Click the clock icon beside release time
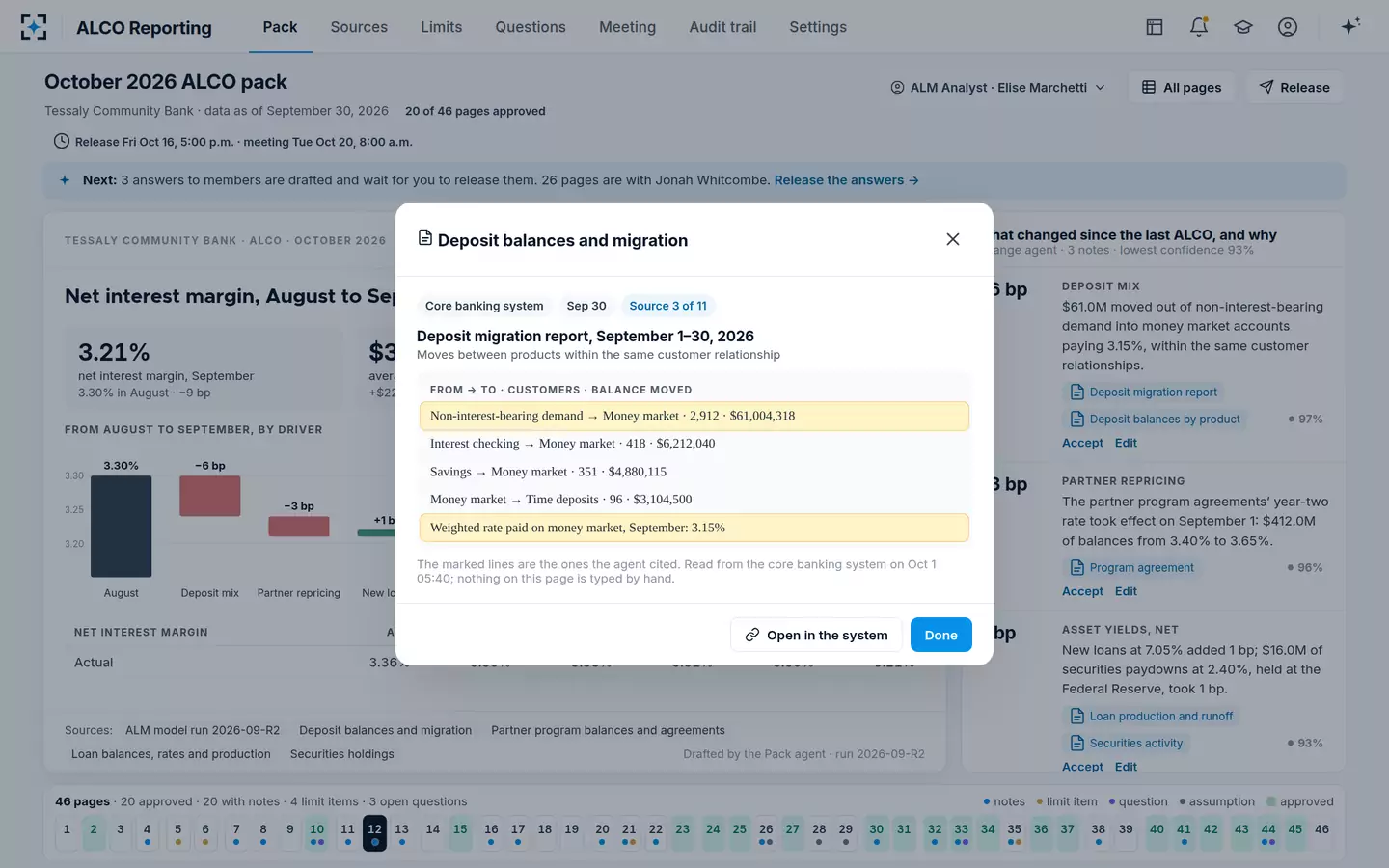Viewport: 1389px width, 868px height. [x=61, y=141]
